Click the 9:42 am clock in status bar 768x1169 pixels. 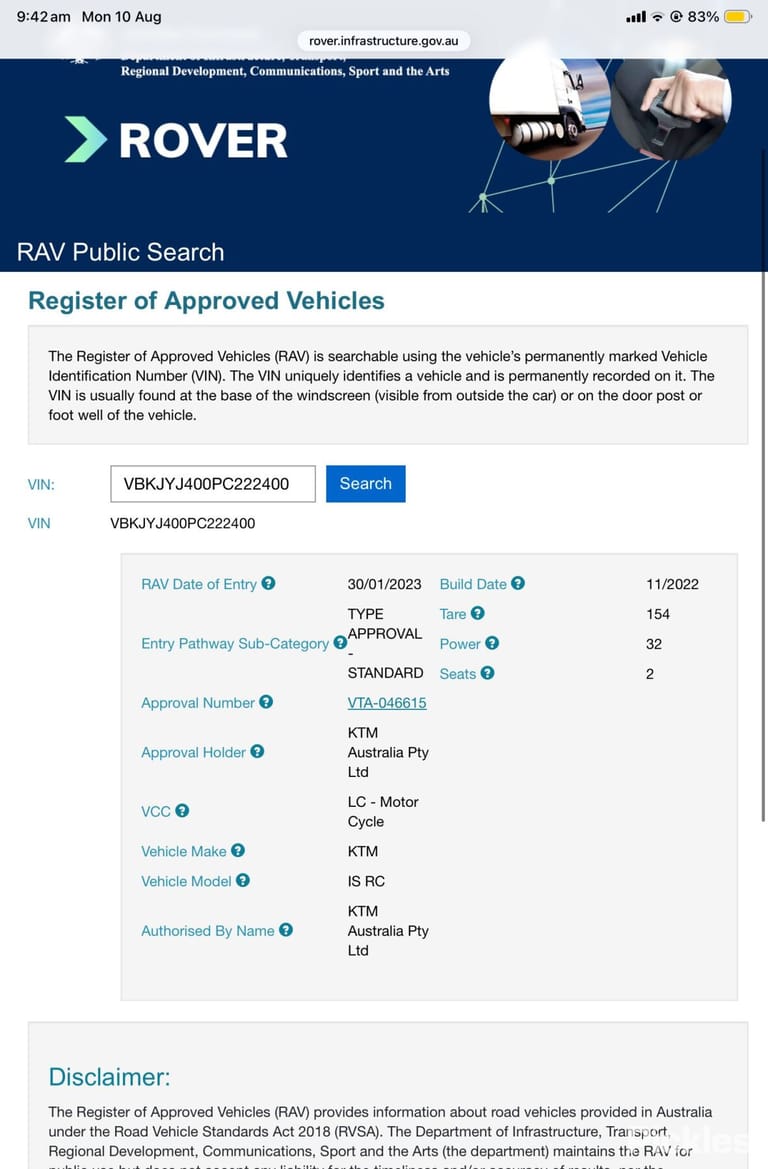[x=43, y=16]
